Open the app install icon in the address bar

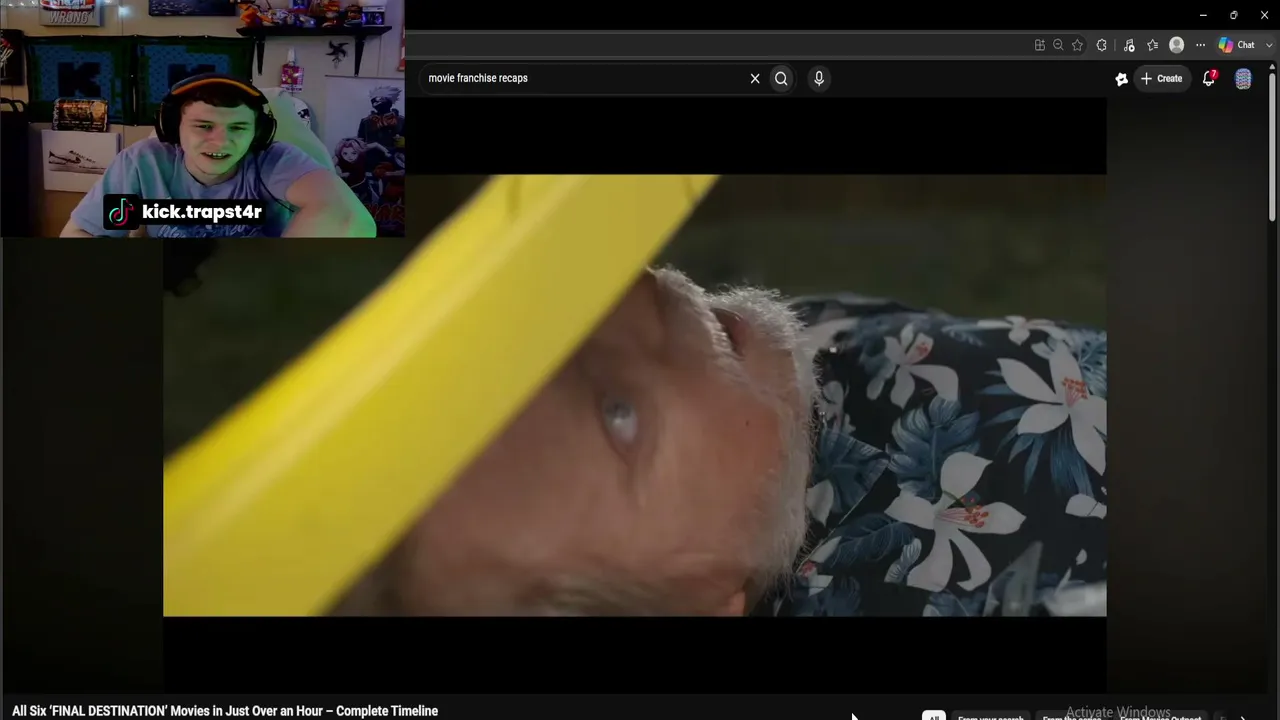pos(1040,45)
